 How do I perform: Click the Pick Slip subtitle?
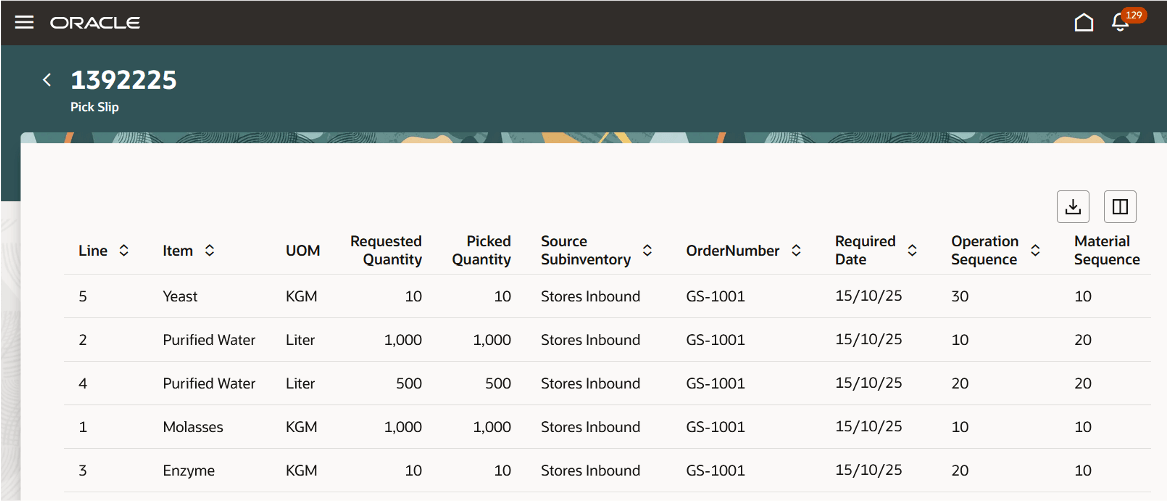[95, 107]
